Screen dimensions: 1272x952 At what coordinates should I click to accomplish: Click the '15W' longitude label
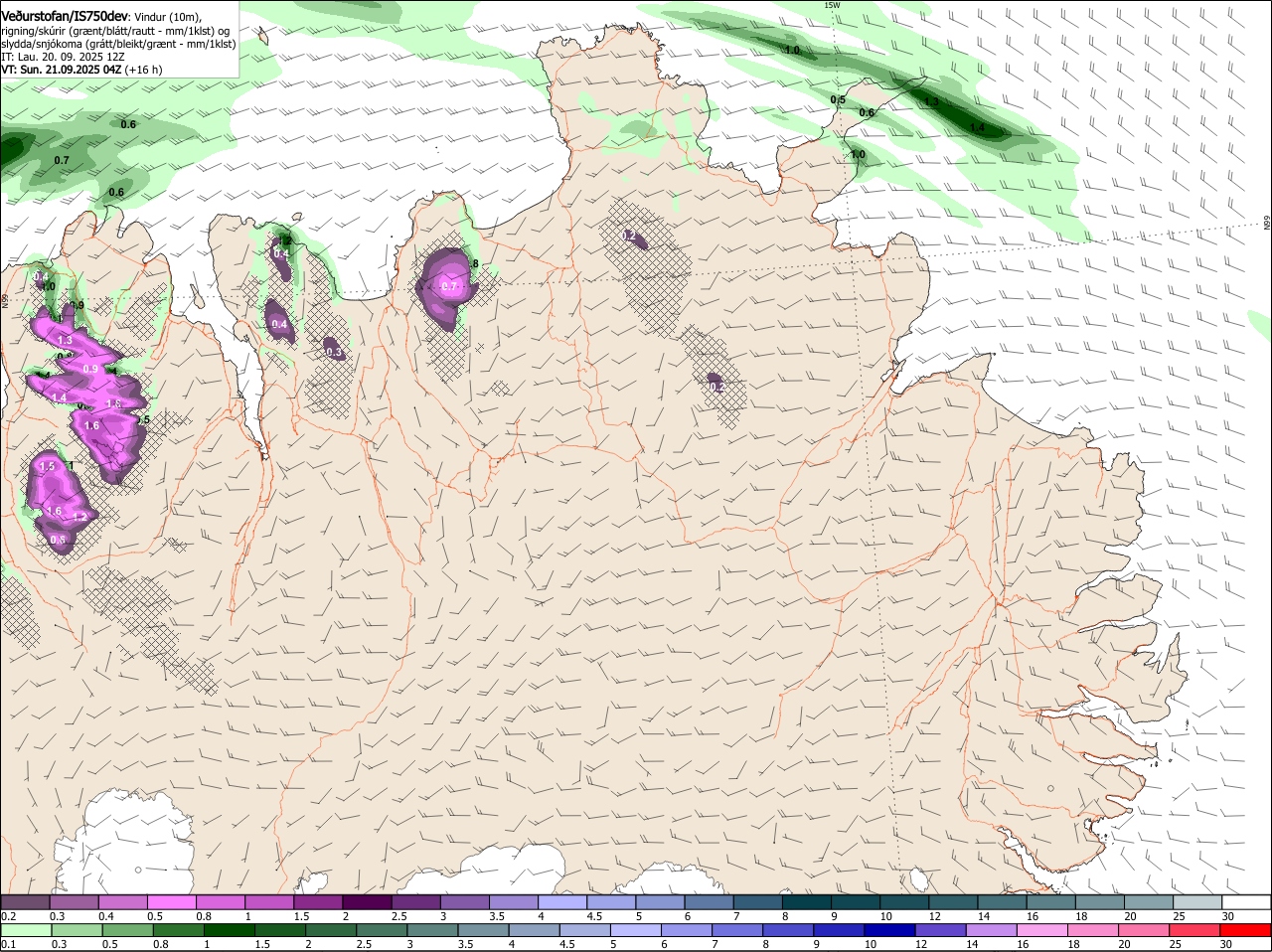(832, 5)
